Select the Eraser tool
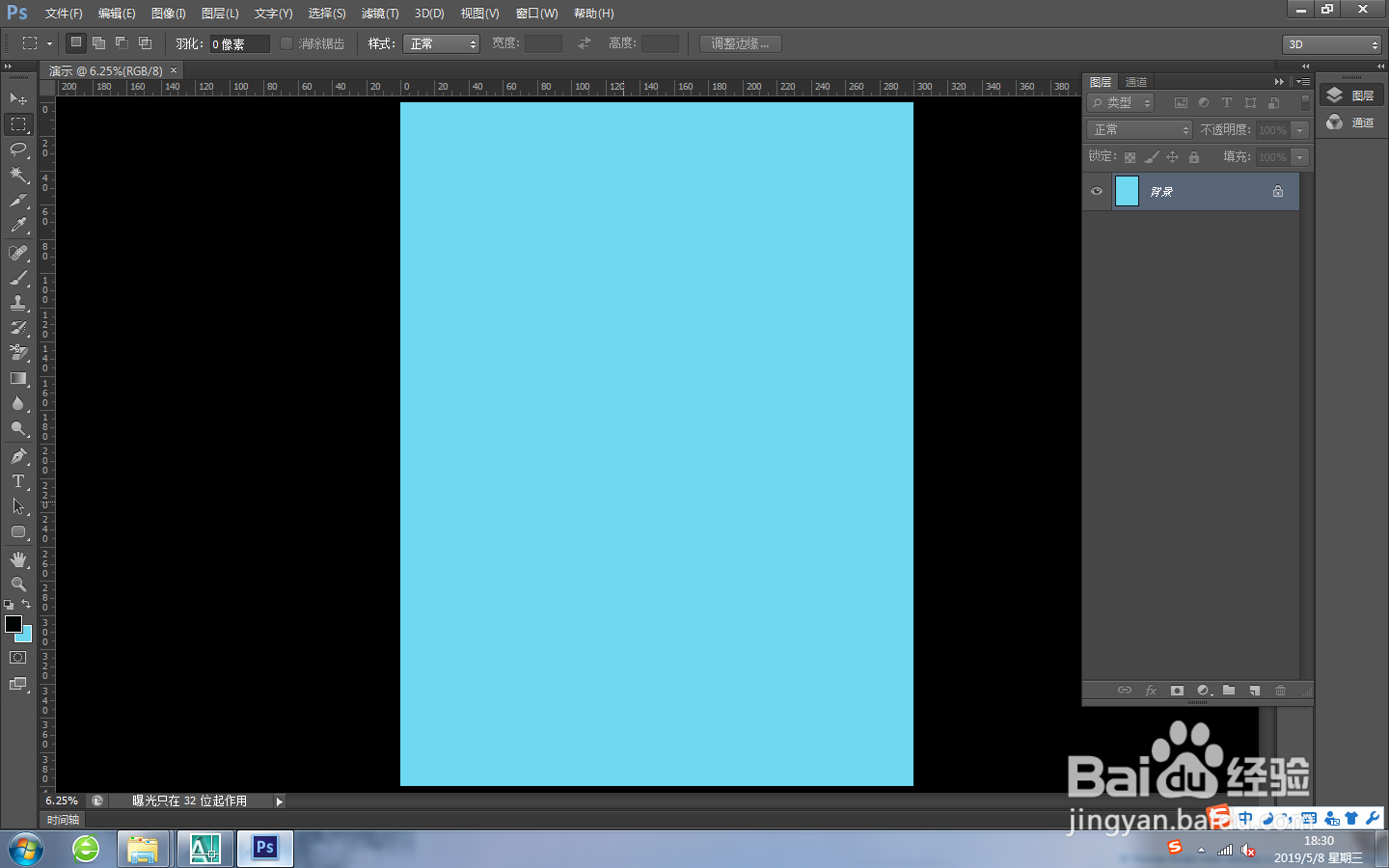The image size is (1389, 868). [18, 353]
